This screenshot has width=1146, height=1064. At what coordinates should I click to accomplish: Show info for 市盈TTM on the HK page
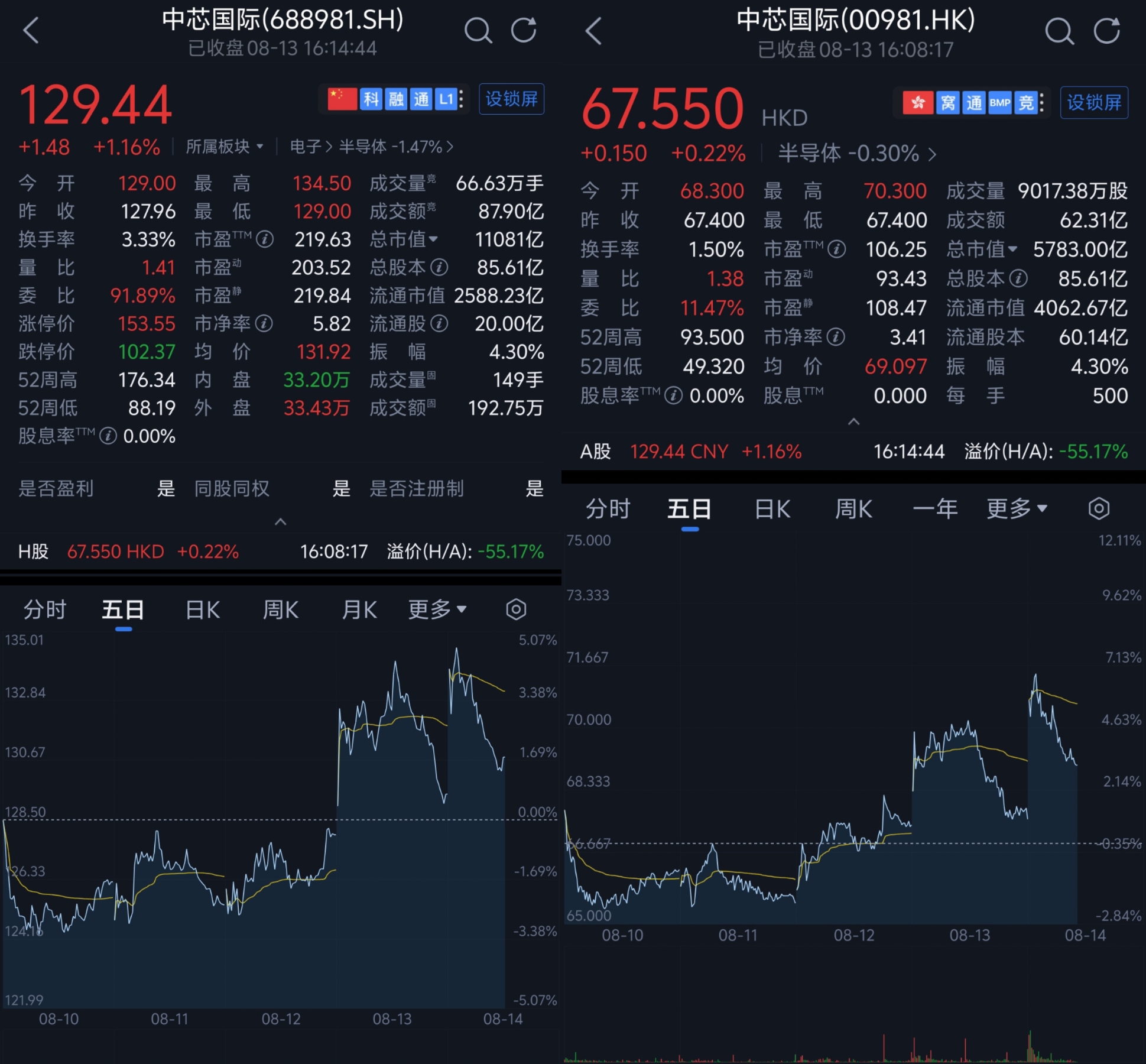837,249
